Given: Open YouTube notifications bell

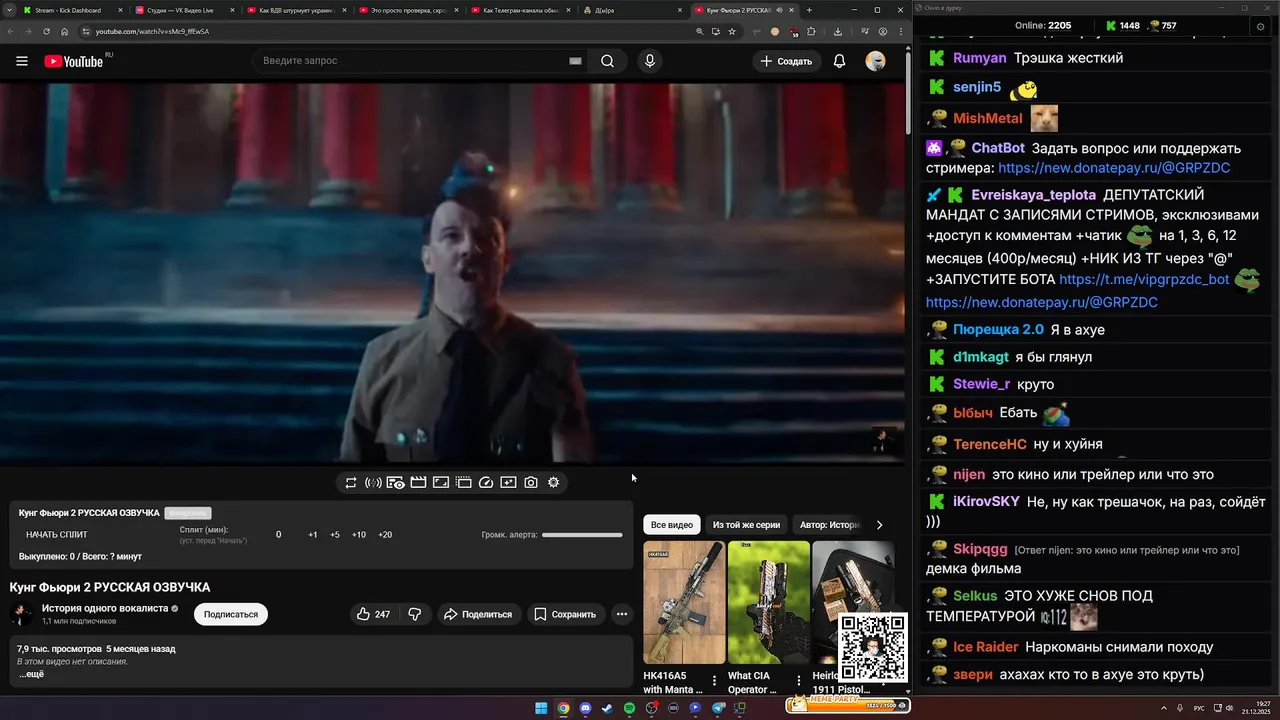Looking at the screenshot, I should (x=839, y=61).
